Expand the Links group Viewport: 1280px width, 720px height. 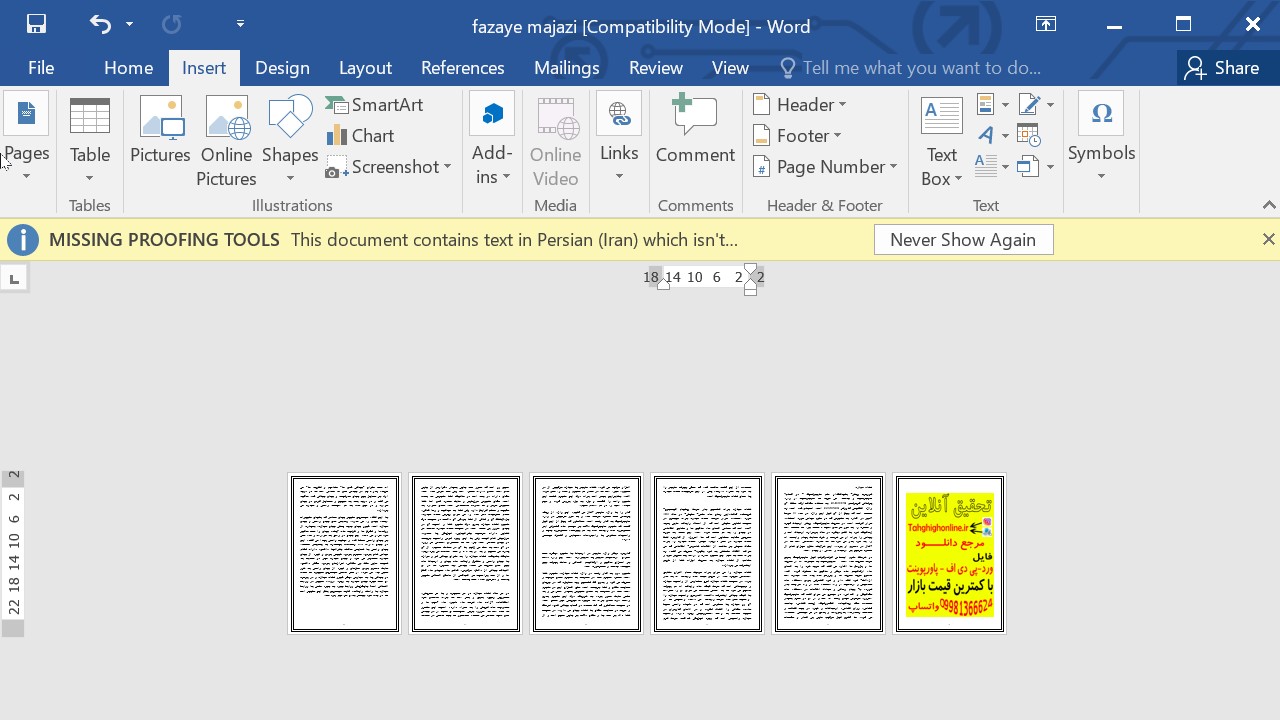tap(619, 140)
